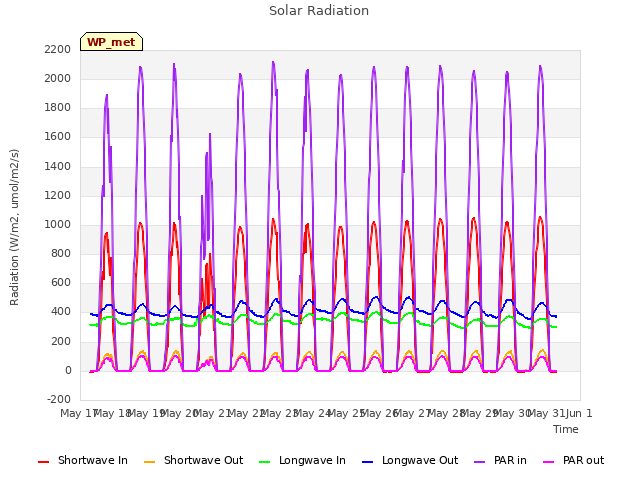Click the WP_met label box

pyautogui.click(x=111, y=42)
